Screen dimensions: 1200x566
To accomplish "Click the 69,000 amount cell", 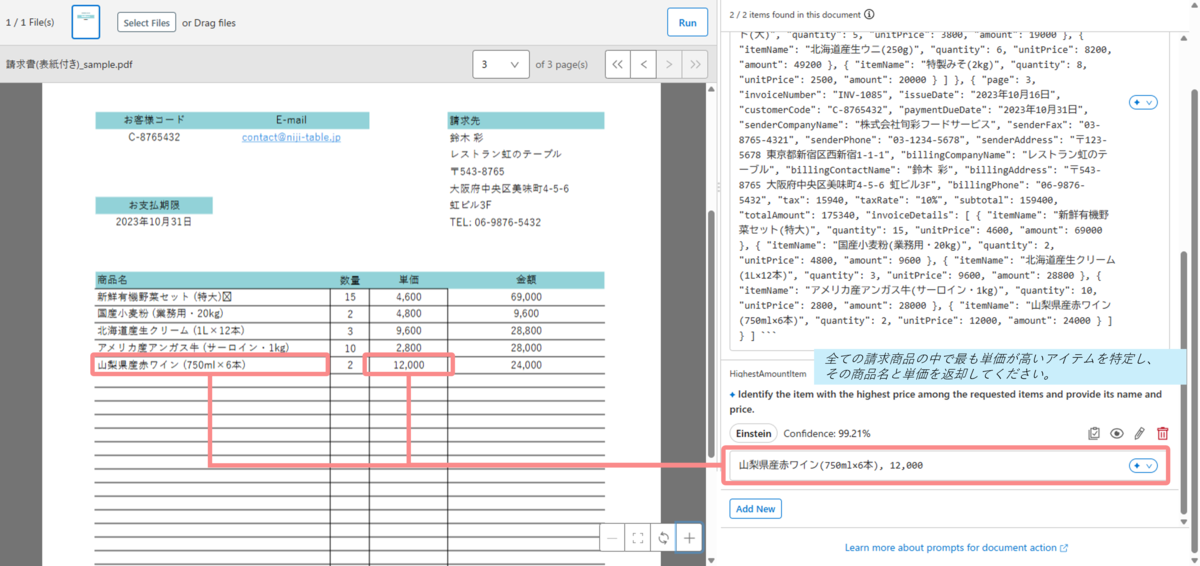I will coord(526,297).
